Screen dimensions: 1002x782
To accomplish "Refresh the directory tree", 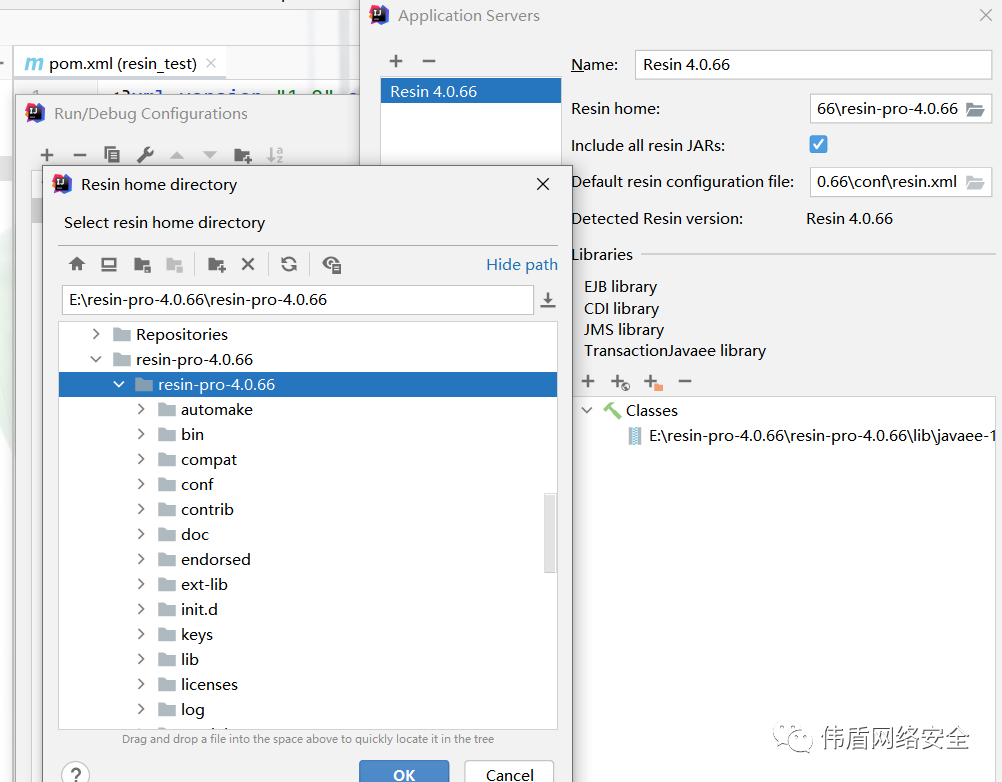I will pyautogui.click(x=289, y=264).
